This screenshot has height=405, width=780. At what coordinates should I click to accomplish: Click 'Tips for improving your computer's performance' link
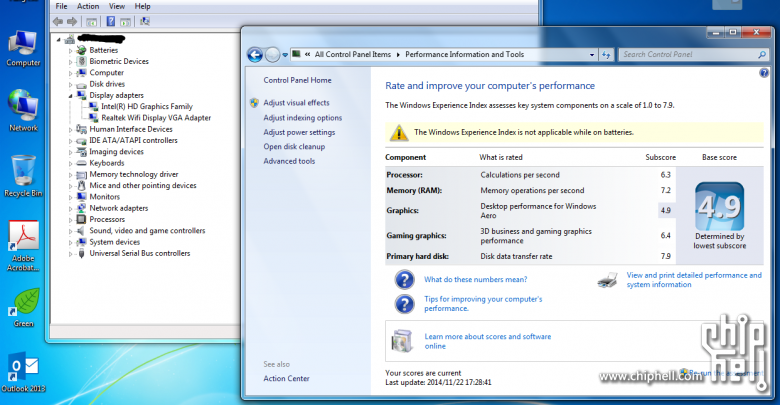point(483,304)
